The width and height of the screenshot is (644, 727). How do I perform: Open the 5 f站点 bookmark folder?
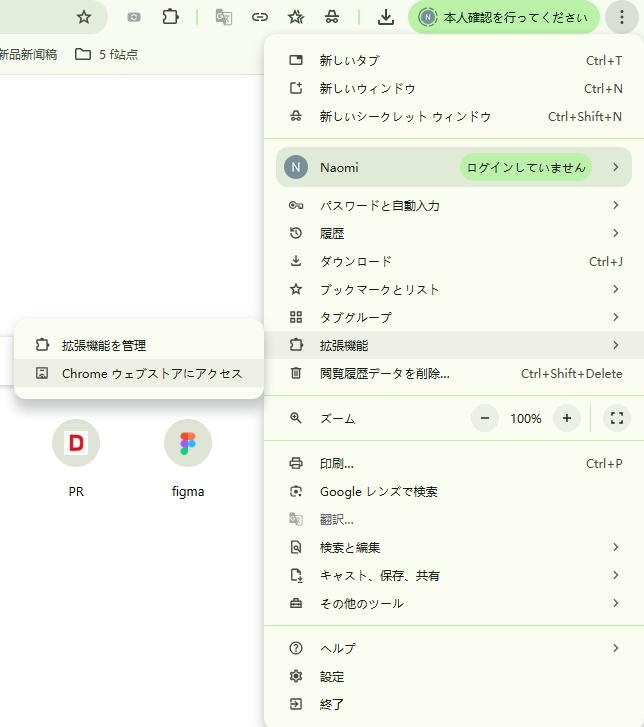coord(107,54)
